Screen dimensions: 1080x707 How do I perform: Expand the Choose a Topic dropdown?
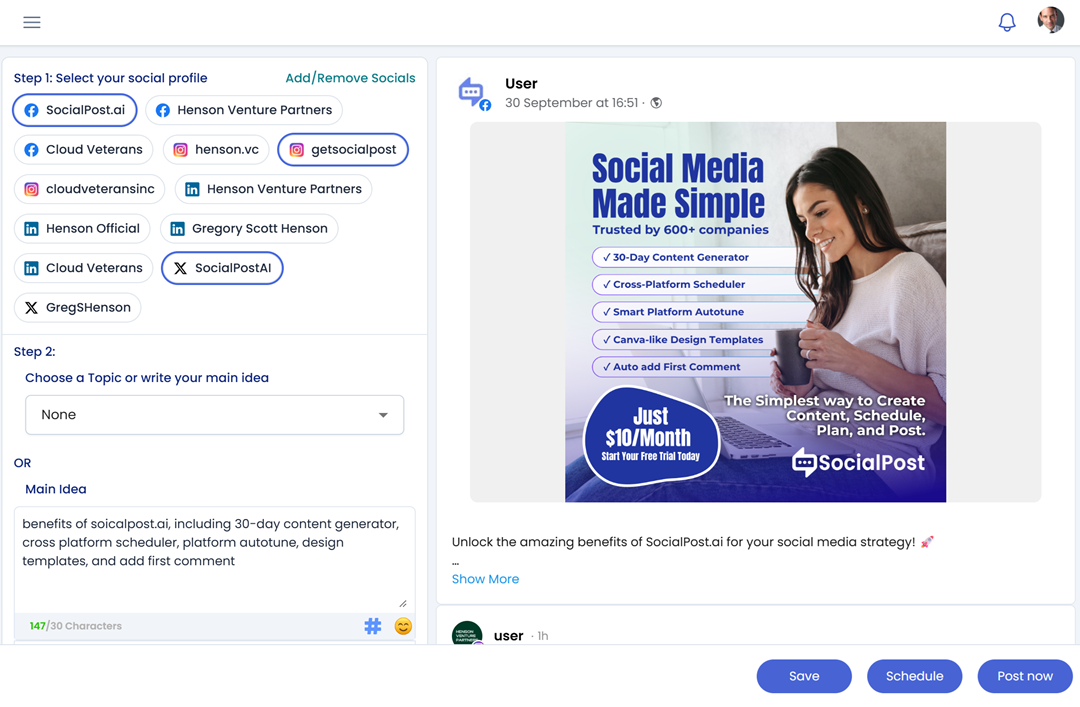214,415
